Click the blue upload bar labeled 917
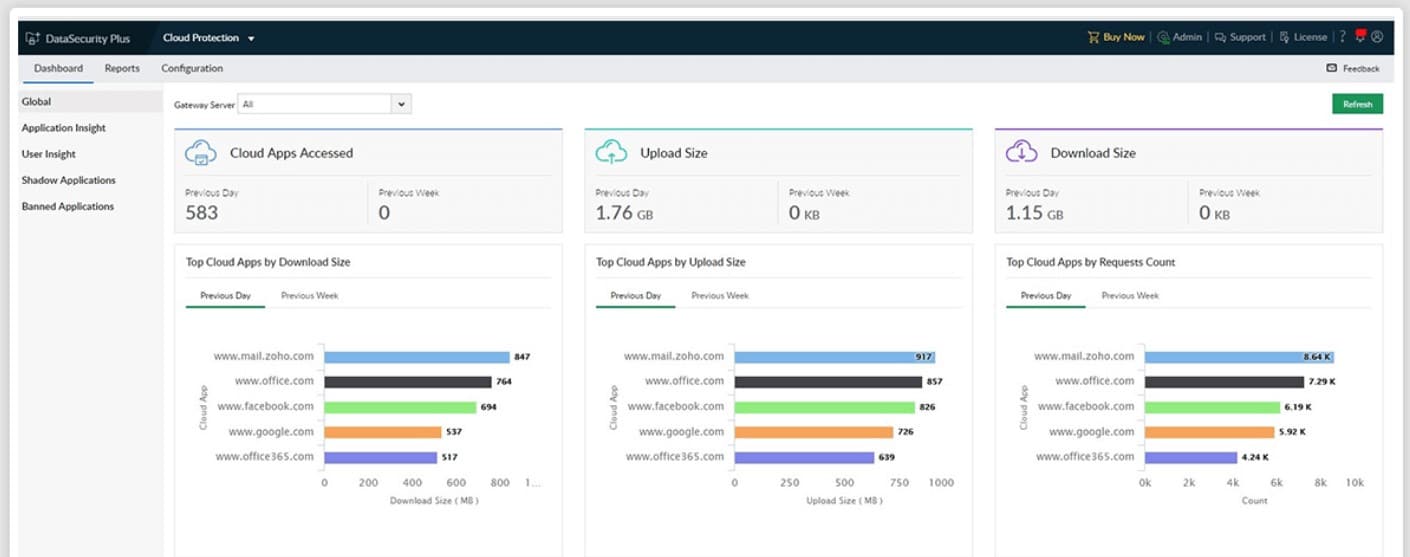The height and width of the screenshot is (557, 1410). pos(835,357)
